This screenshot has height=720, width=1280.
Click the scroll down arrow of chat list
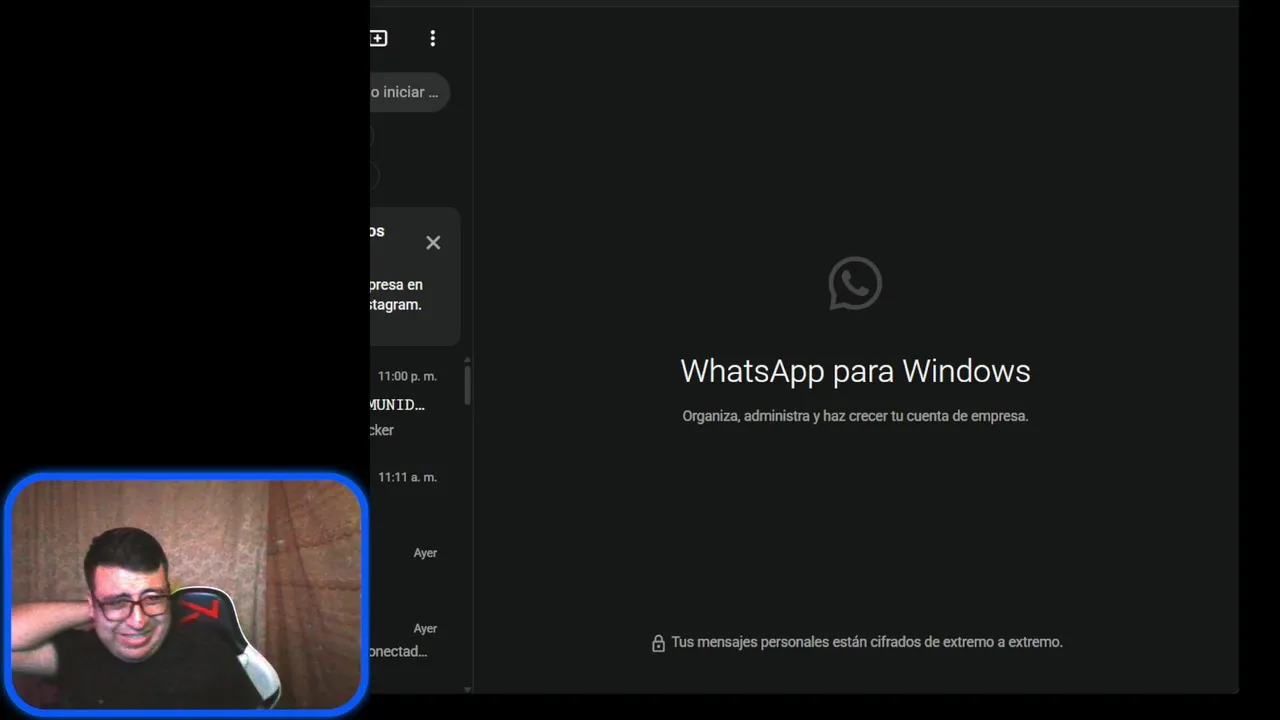[467, 689]
